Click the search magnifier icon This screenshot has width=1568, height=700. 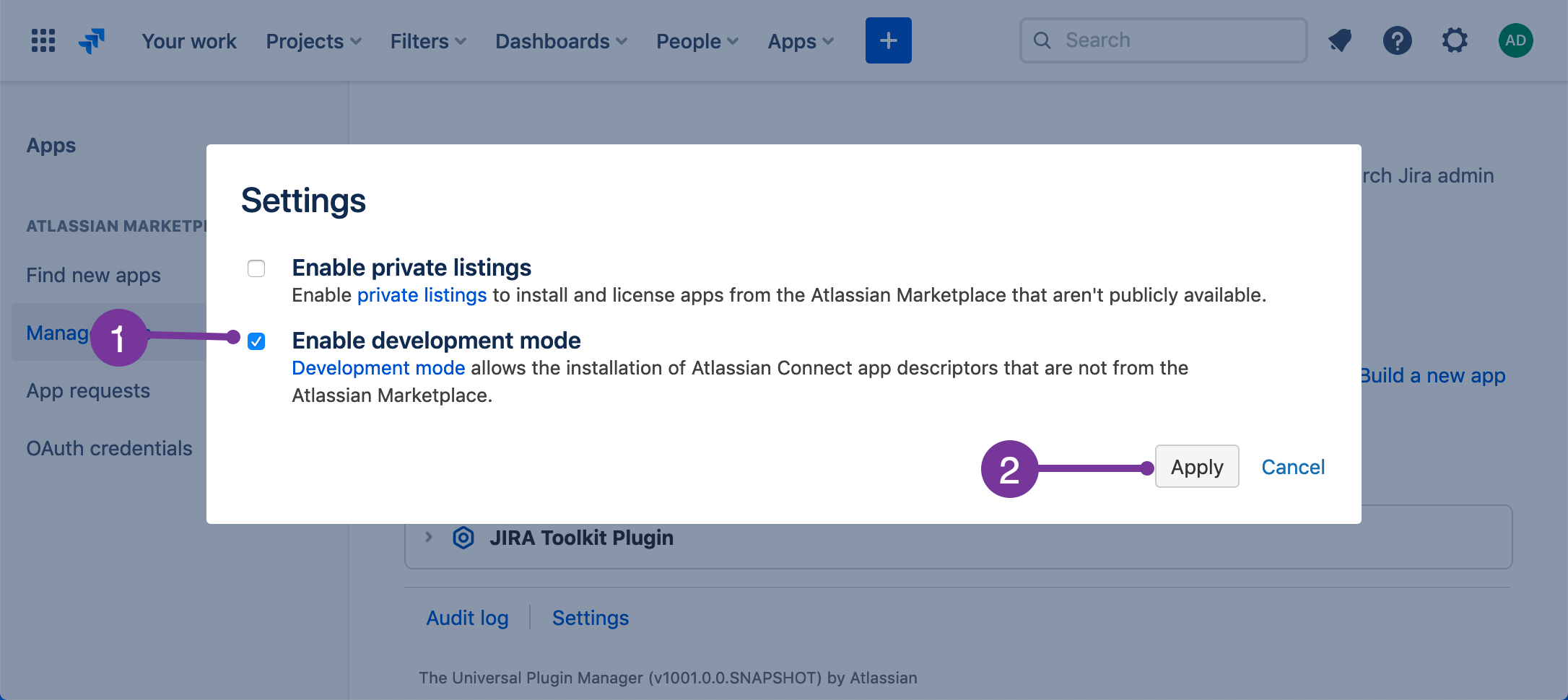pos(1042,40)
